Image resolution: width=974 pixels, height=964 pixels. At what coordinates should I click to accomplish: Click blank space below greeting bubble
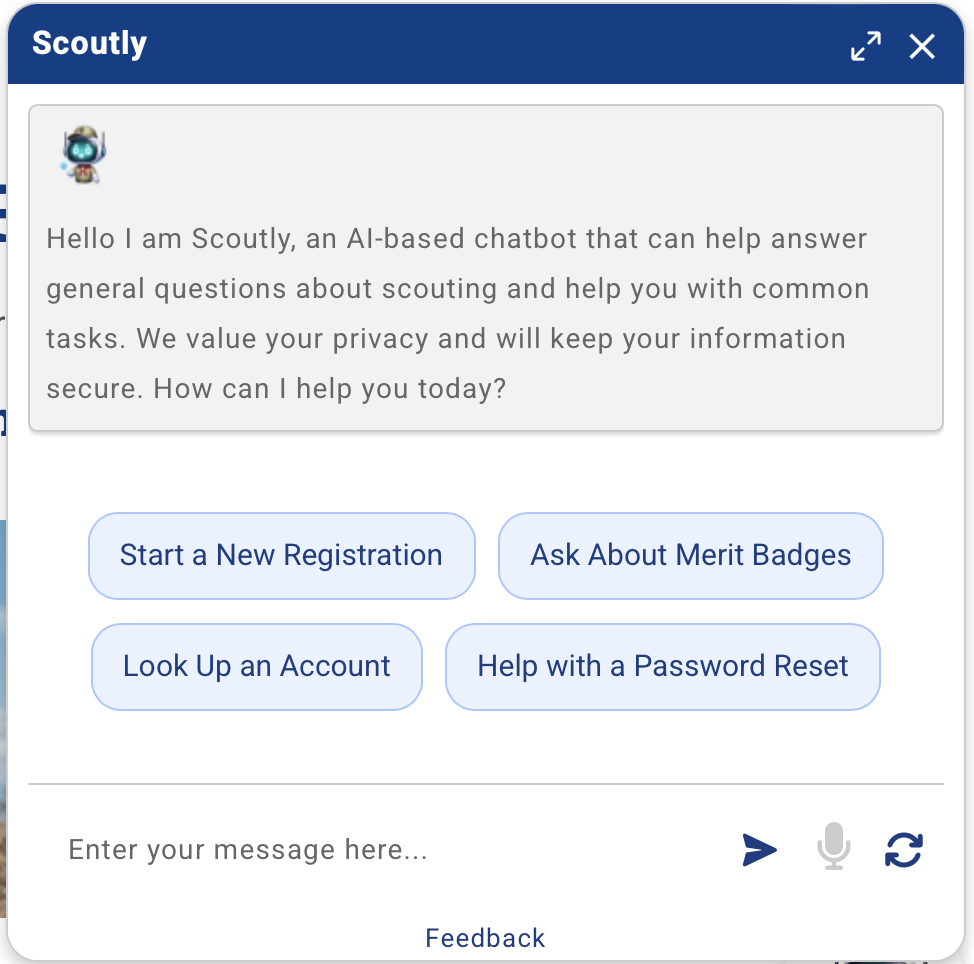tap(486, 470)
